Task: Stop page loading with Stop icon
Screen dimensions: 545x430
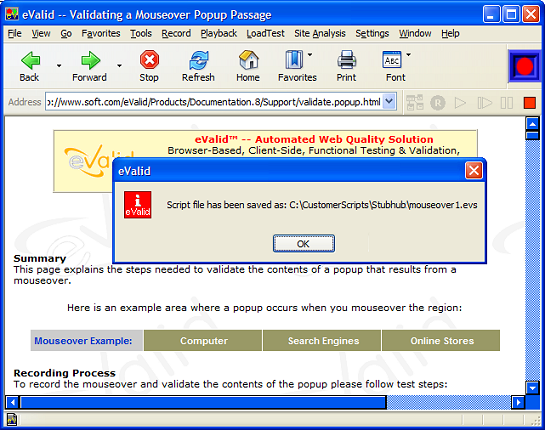Action: pos(149,60)
